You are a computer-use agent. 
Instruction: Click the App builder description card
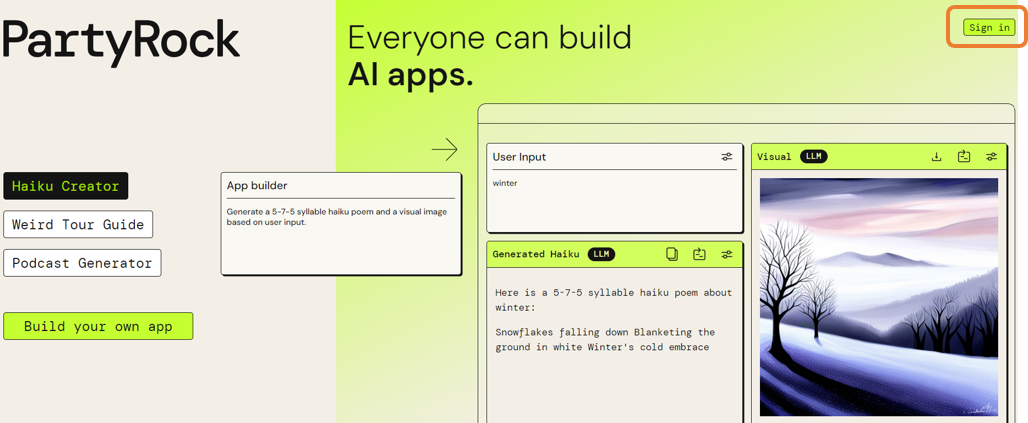(x=341, y=224)
